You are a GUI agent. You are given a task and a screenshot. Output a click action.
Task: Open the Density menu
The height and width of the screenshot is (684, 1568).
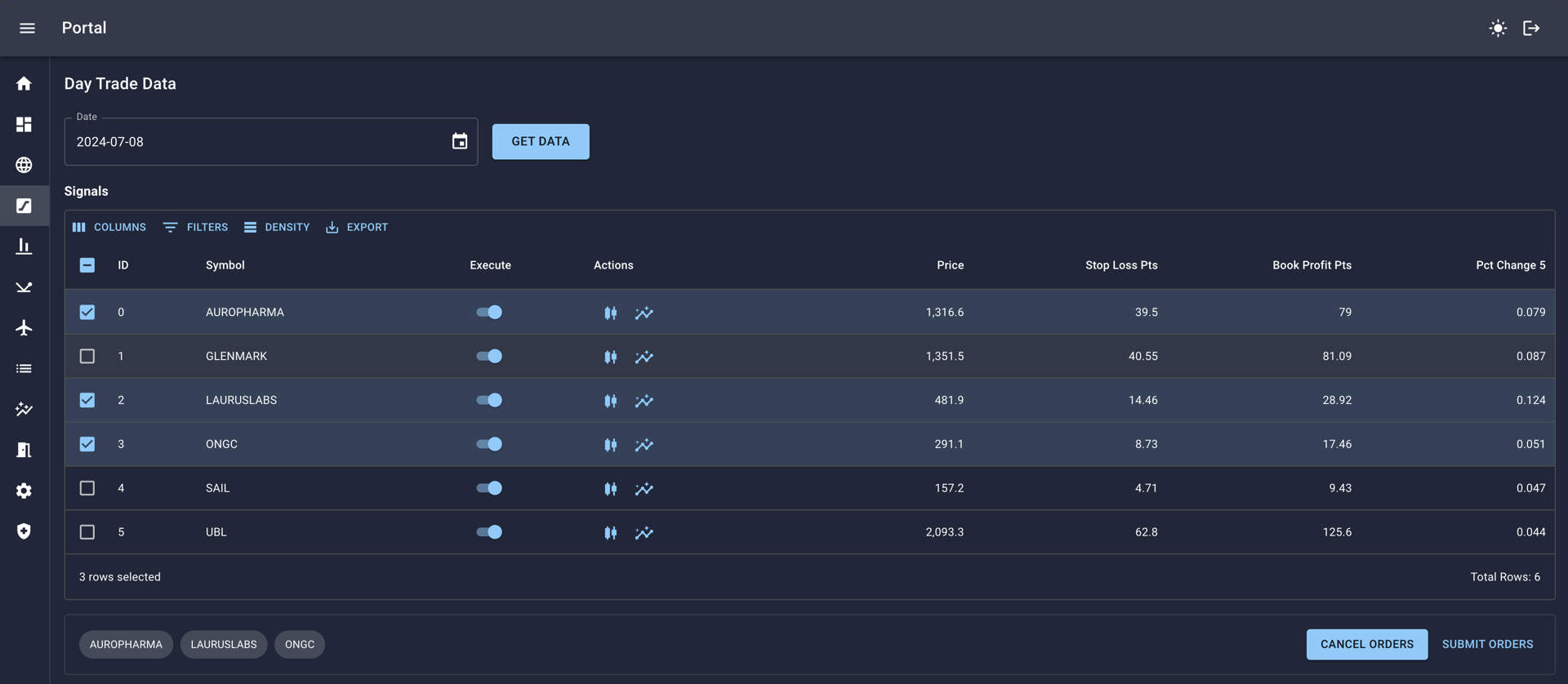277,227
